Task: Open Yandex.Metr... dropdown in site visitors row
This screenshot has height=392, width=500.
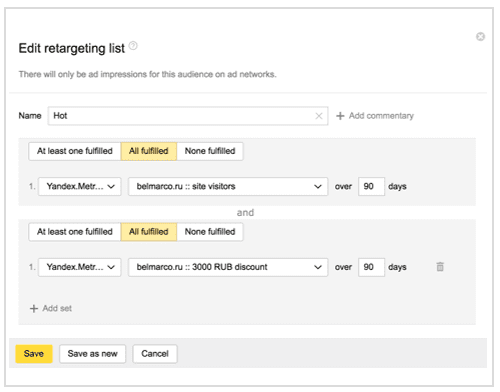Action: point(80,186)
